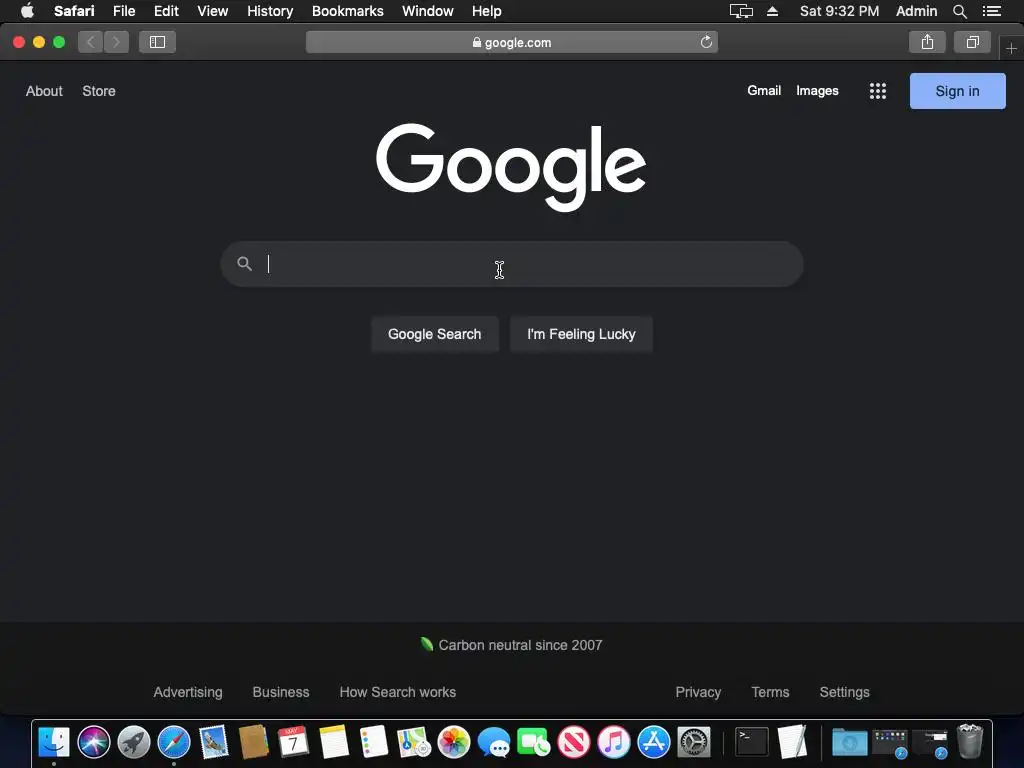Open the Window menu
Viewport: 1024px width, 768px height.
[x=428, y=11]
